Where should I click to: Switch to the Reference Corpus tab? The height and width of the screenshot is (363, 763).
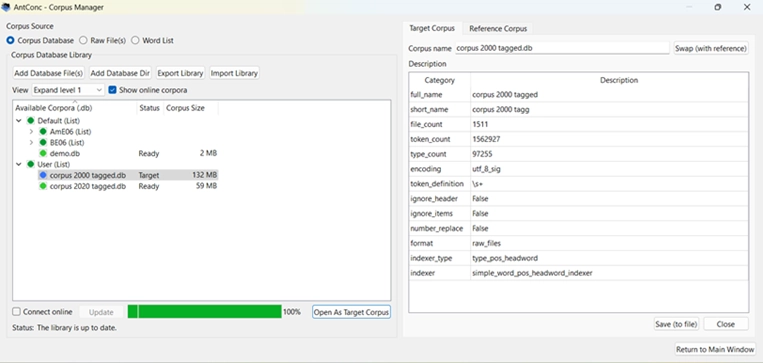tap(498, 29)
